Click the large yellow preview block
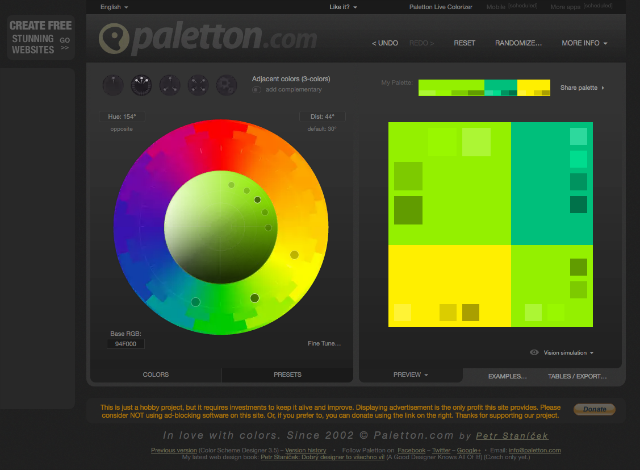The height and width of the screenshot is (470, 640). coord(449,286)
